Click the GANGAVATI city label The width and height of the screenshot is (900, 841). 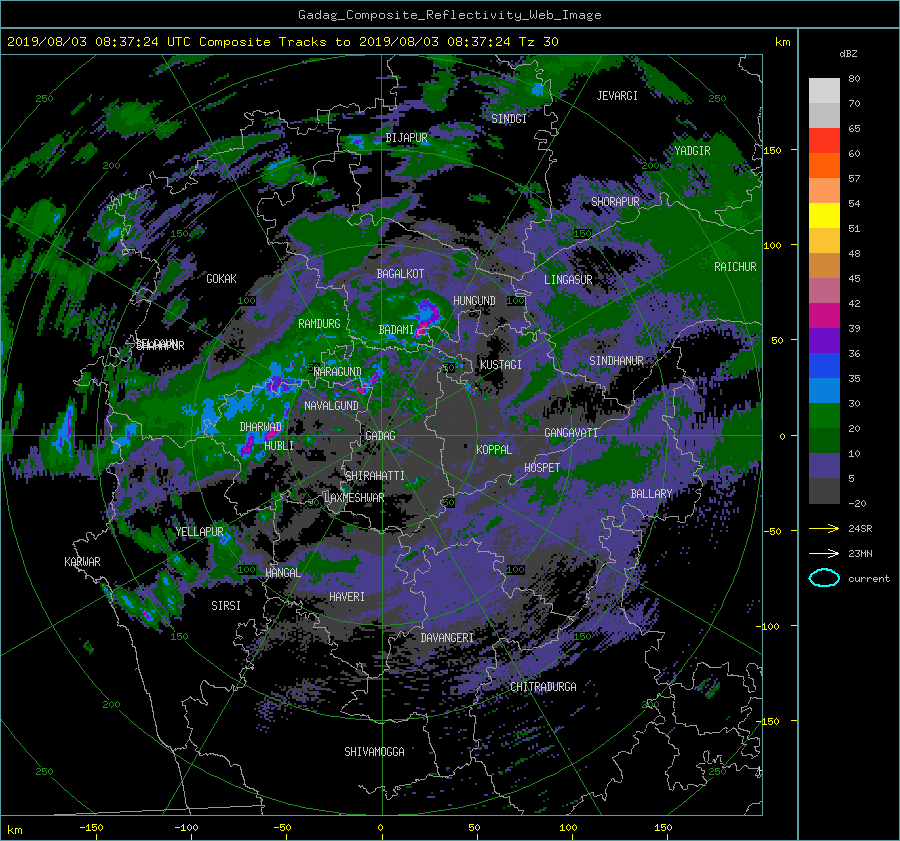[x=571, y=433]
